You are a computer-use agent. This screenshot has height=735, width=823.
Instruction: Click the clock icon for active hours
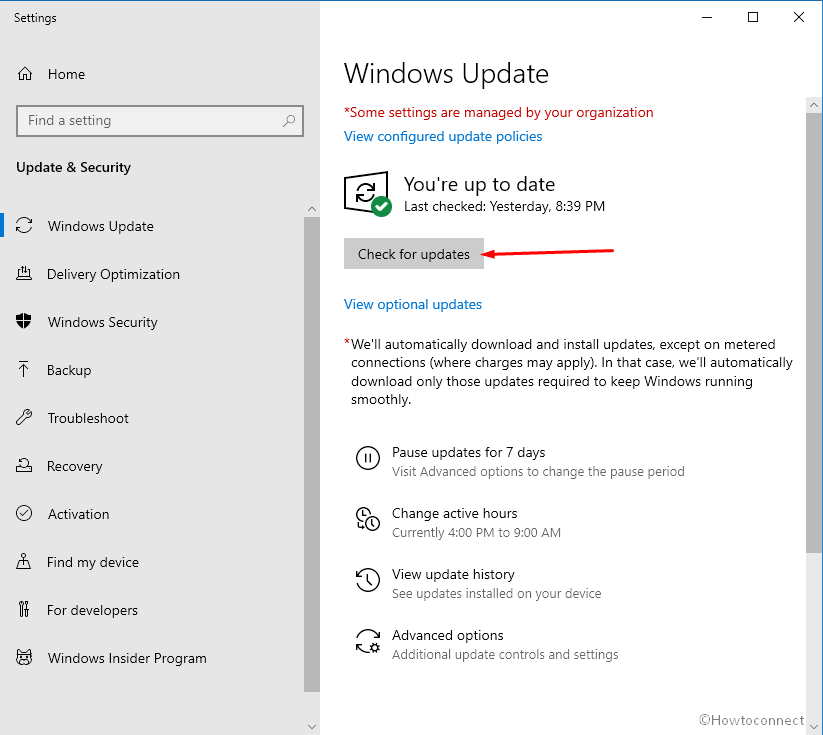(367, 519)
